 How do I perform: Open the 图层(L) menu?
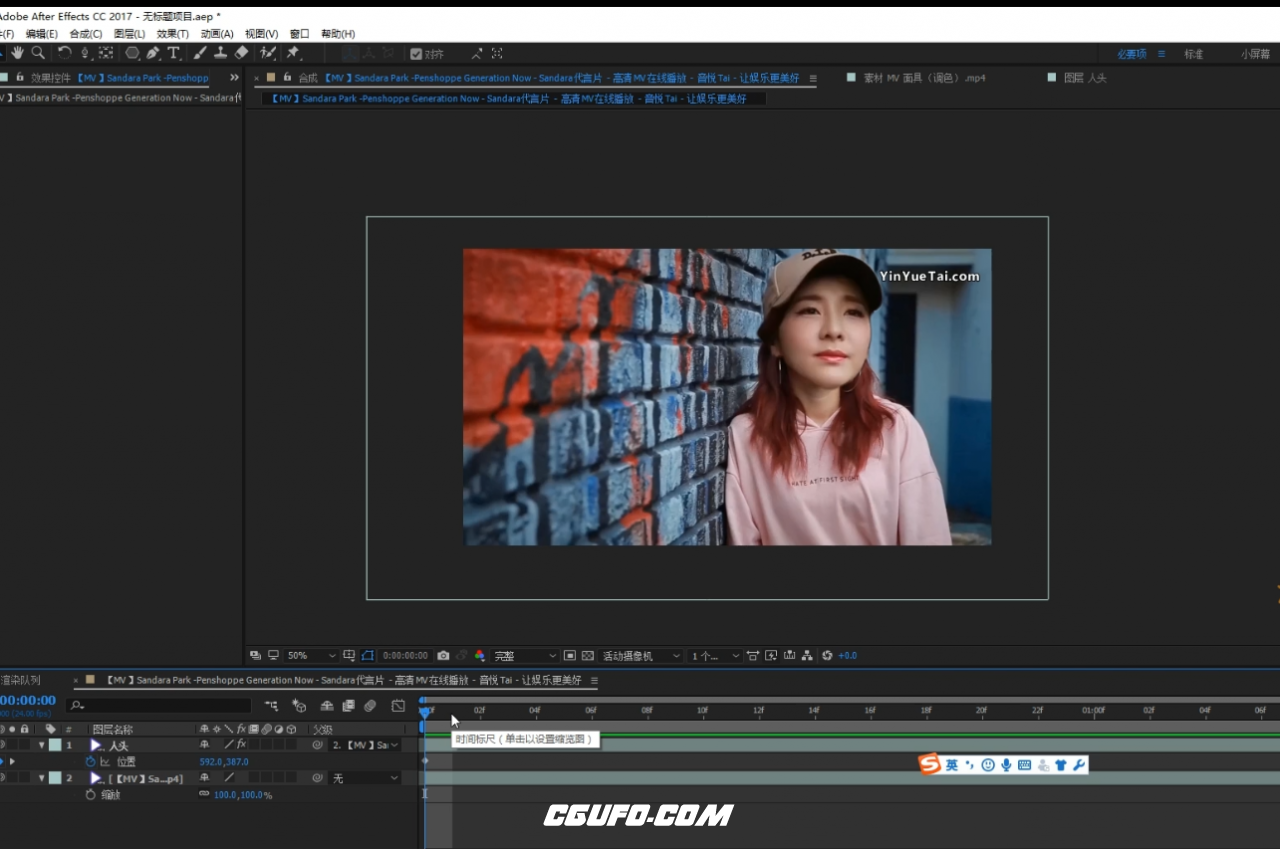pyautogui.click(x=129, y=34)
